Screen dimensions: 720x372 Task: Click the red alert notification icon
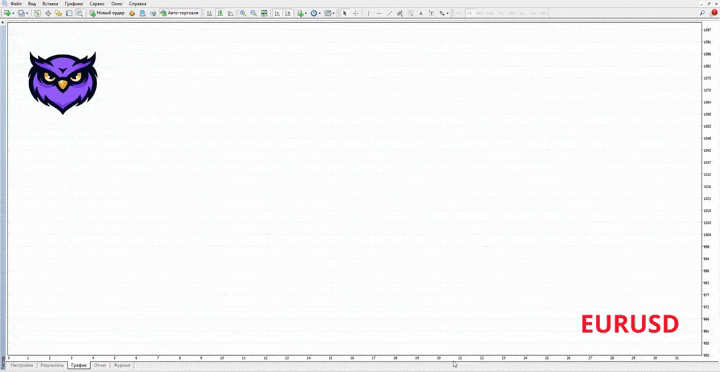[x=714, y=13]
